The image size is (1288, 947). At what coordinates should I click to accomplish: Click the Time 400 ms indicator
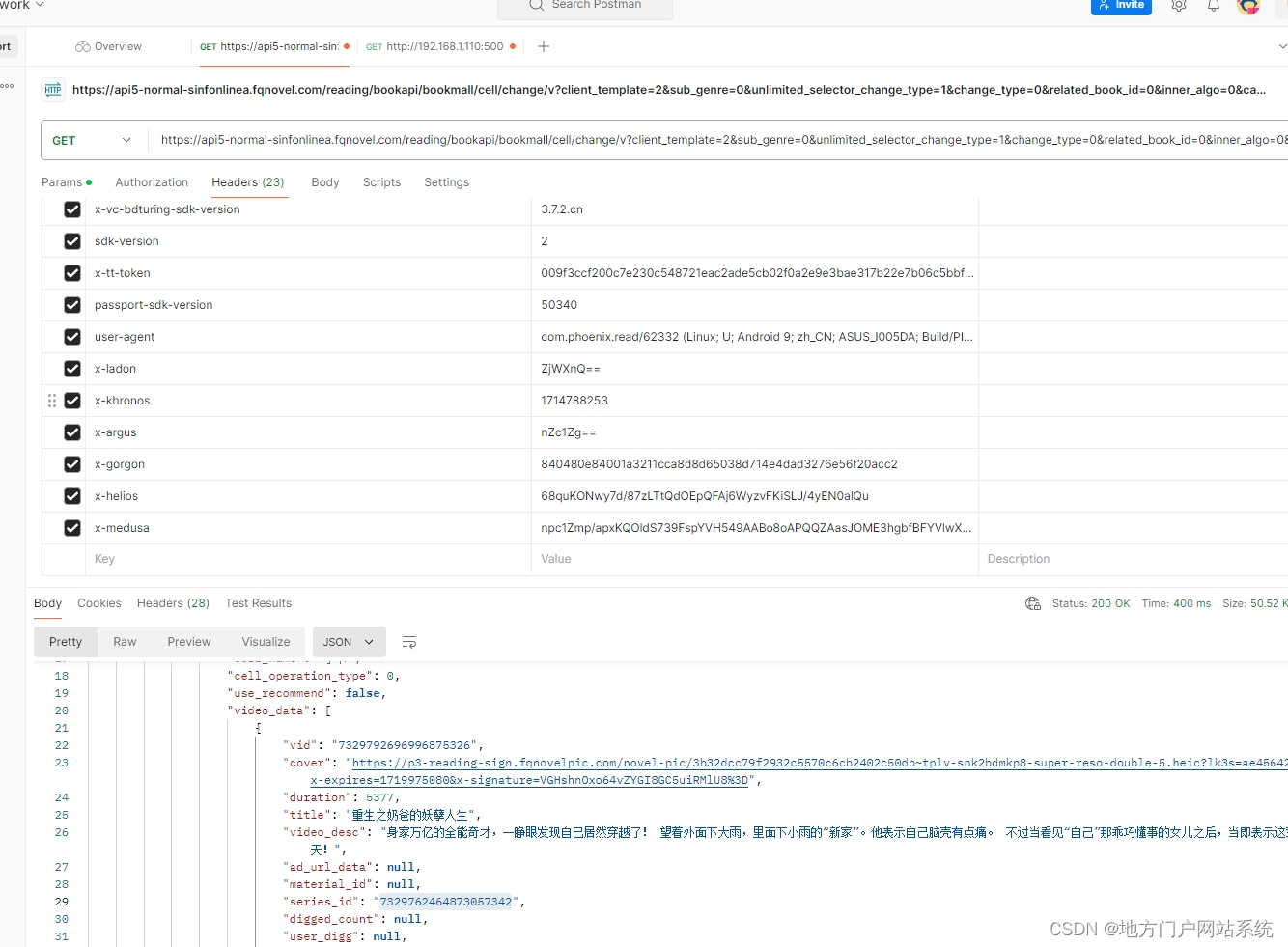[x=1176, y=603]
